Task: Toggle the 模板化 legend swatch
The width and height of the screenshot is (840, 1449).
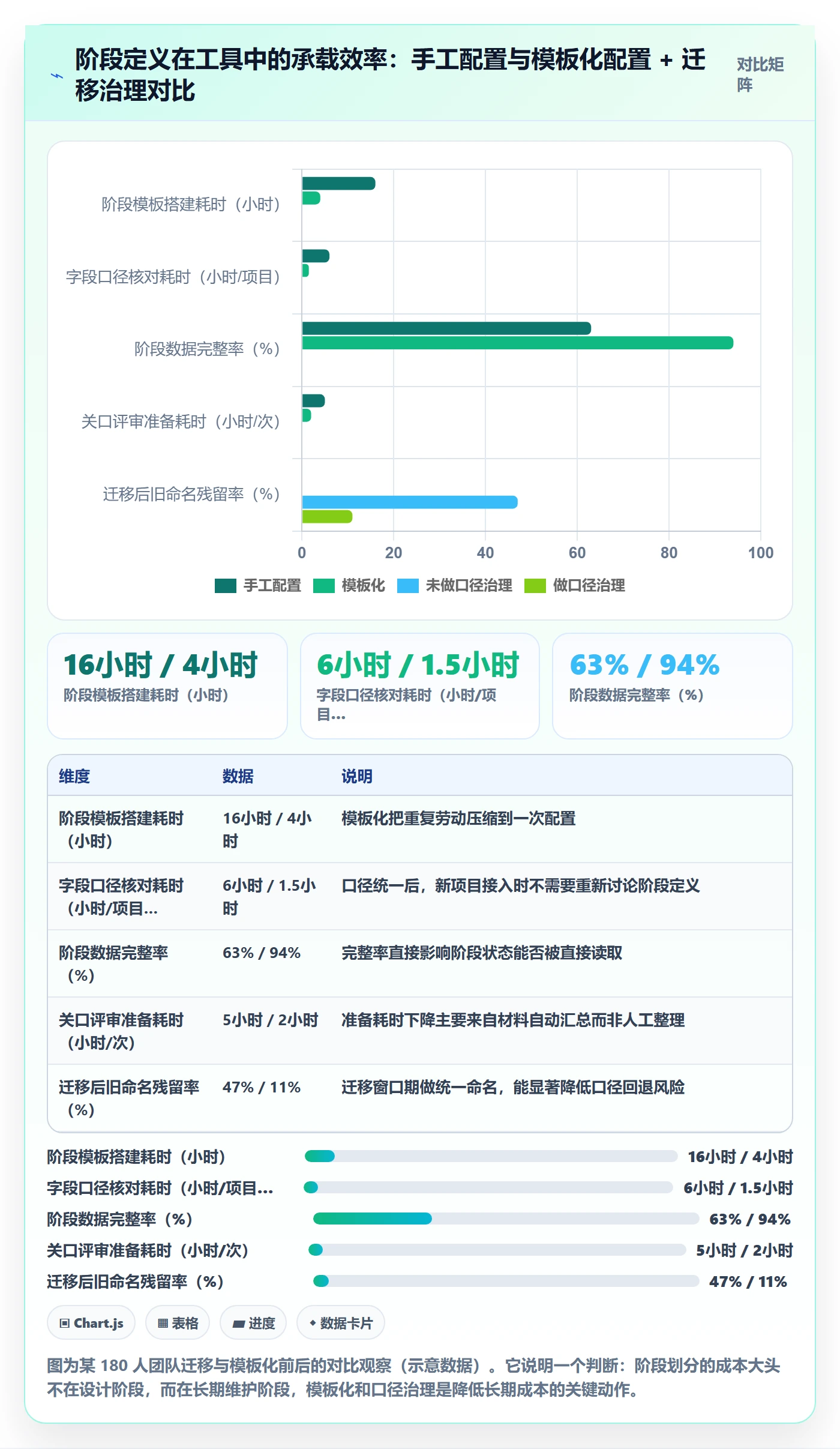Action: coord(323,585)
